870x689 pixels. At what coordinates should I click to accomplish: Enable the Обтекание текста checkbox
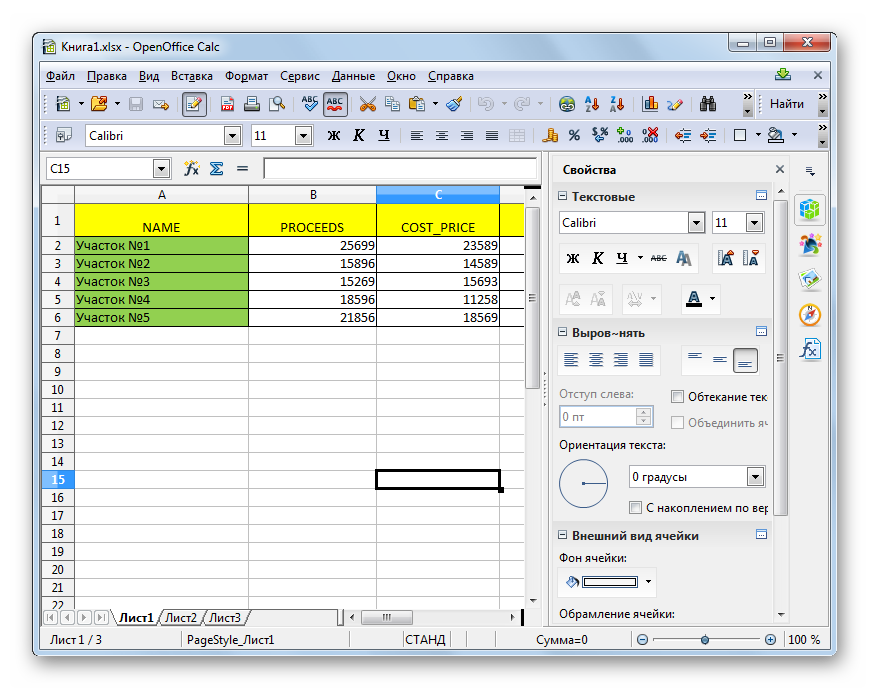point(677,397)
